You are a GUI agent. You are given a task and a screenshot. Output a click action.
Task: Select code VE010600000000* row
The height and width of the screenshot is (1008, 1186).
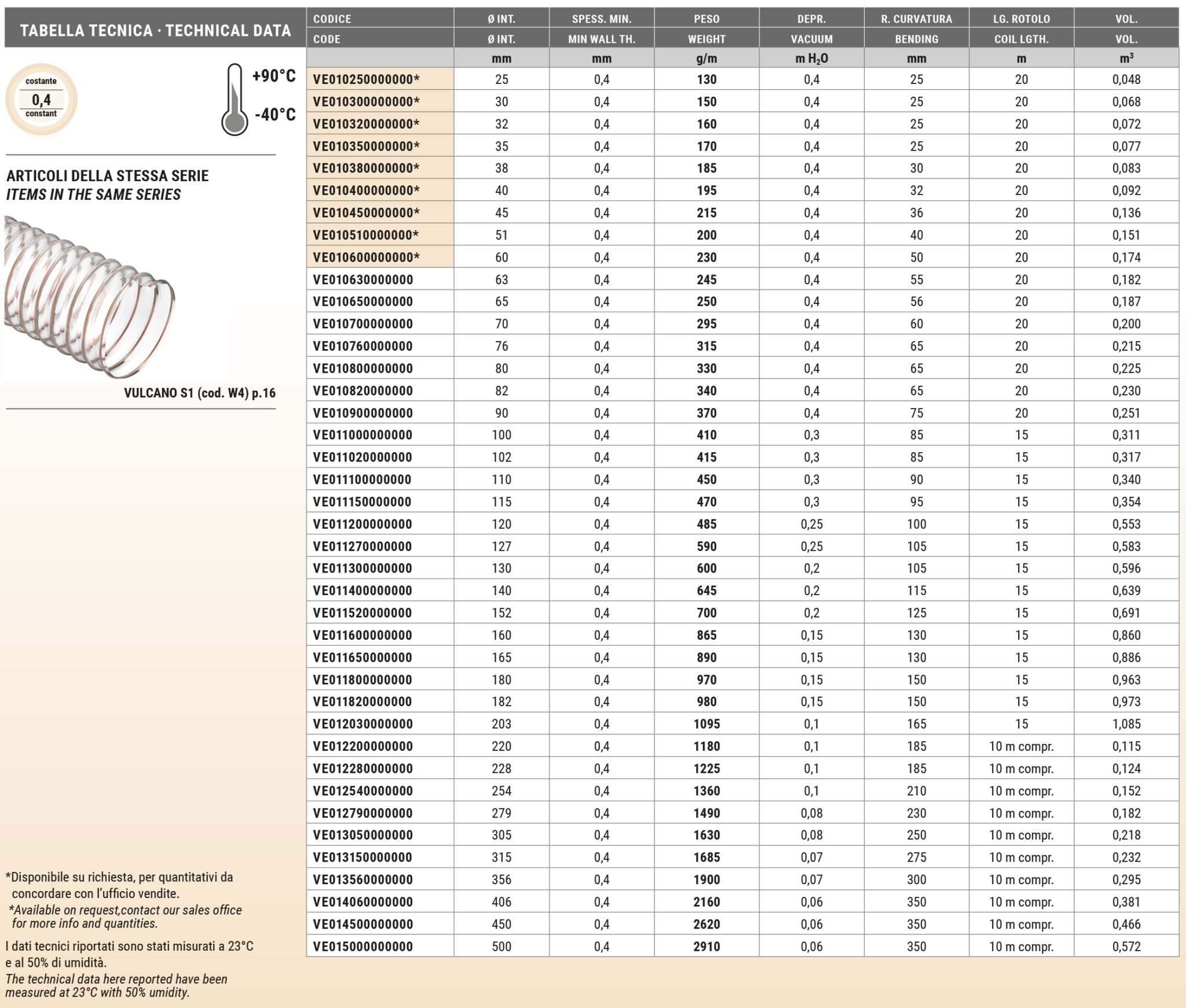coord(366,257)
